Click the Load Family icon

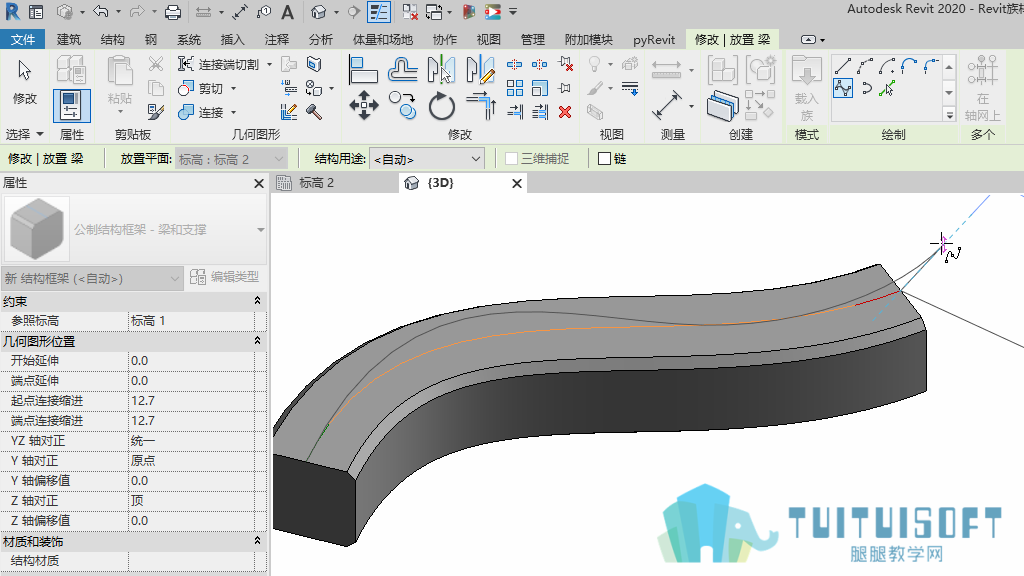[807, 89]
